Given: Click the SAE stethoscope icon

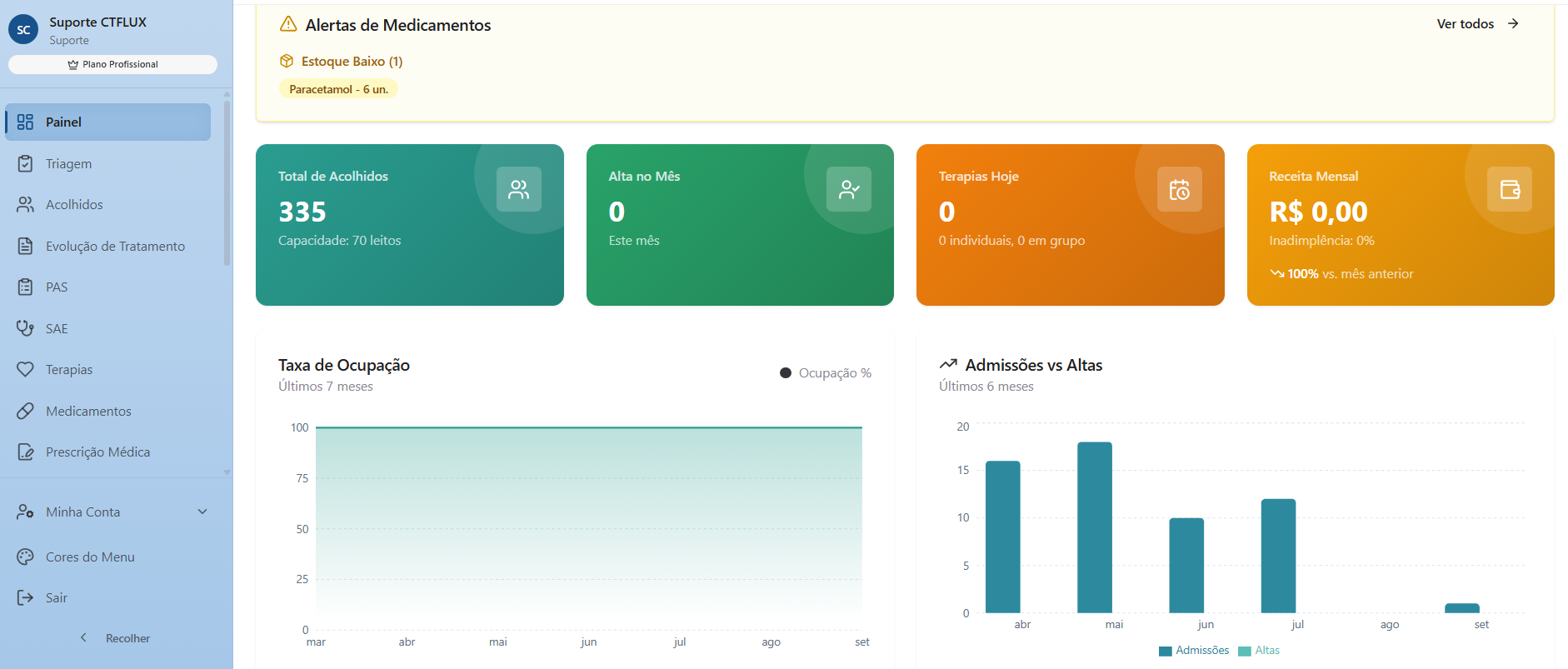Looking at the screenshot, I should click(x=25, y=328).
